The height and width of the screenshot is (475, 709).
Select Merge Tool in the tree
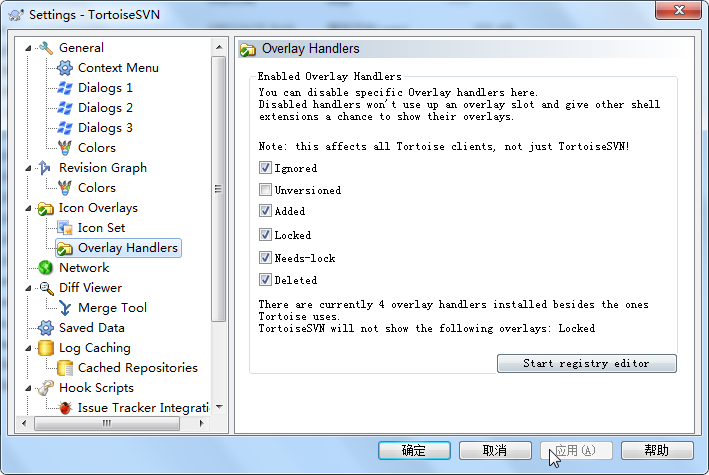point(112,308)
